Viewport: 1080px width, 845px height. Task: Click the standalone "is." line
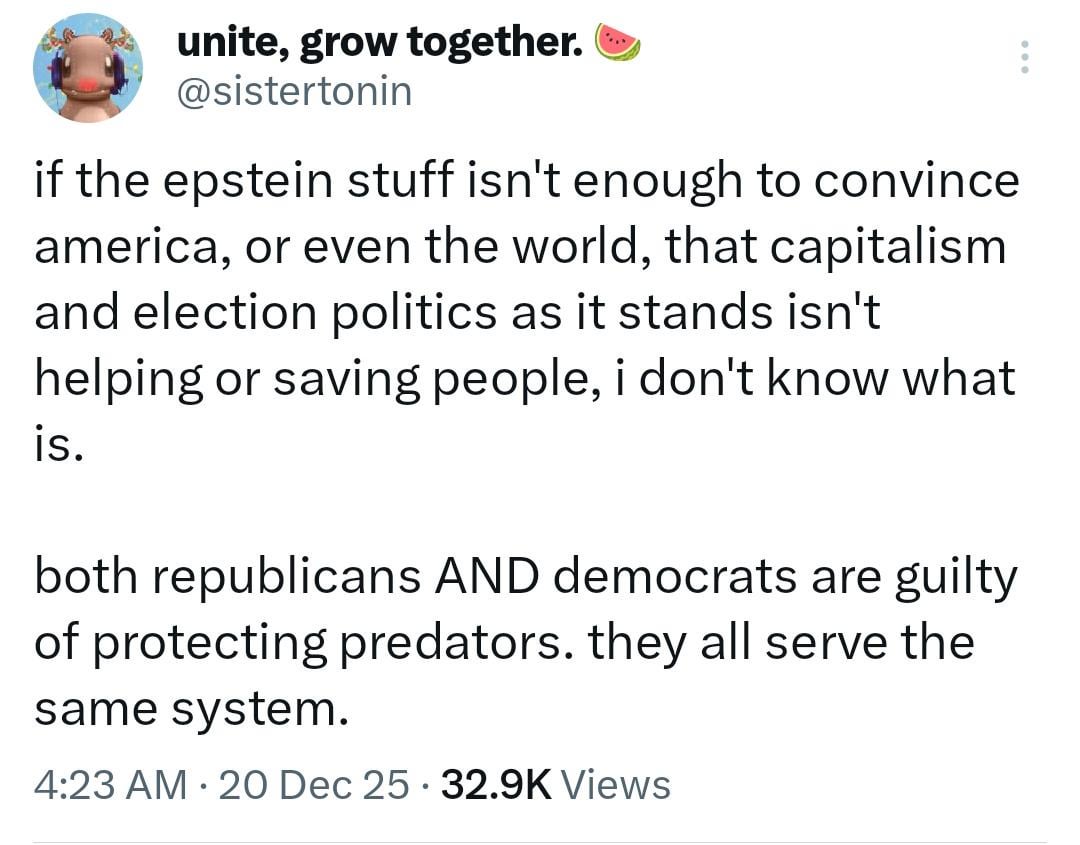coord(58,443)
